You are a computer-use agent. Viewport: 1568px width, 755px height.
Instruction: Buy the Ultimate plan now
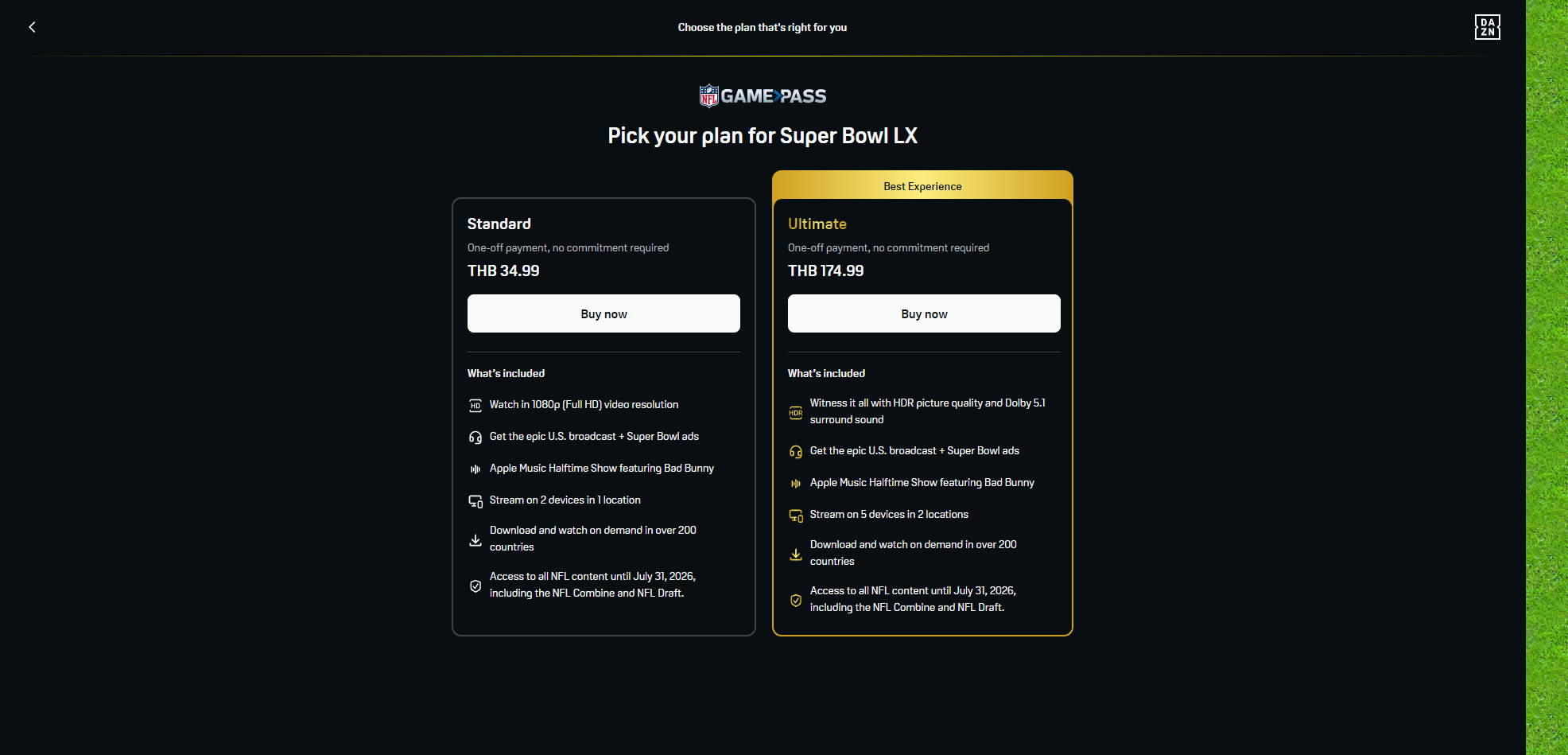tap(924, 313)
